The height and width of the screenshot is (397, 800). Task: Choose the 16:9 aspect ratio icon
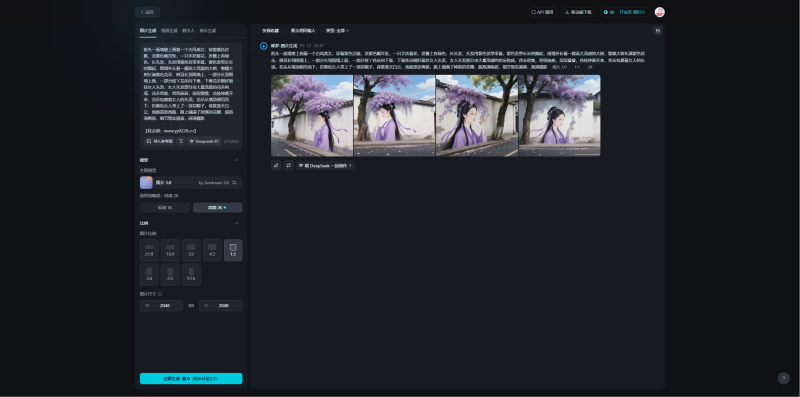point(170,250)
